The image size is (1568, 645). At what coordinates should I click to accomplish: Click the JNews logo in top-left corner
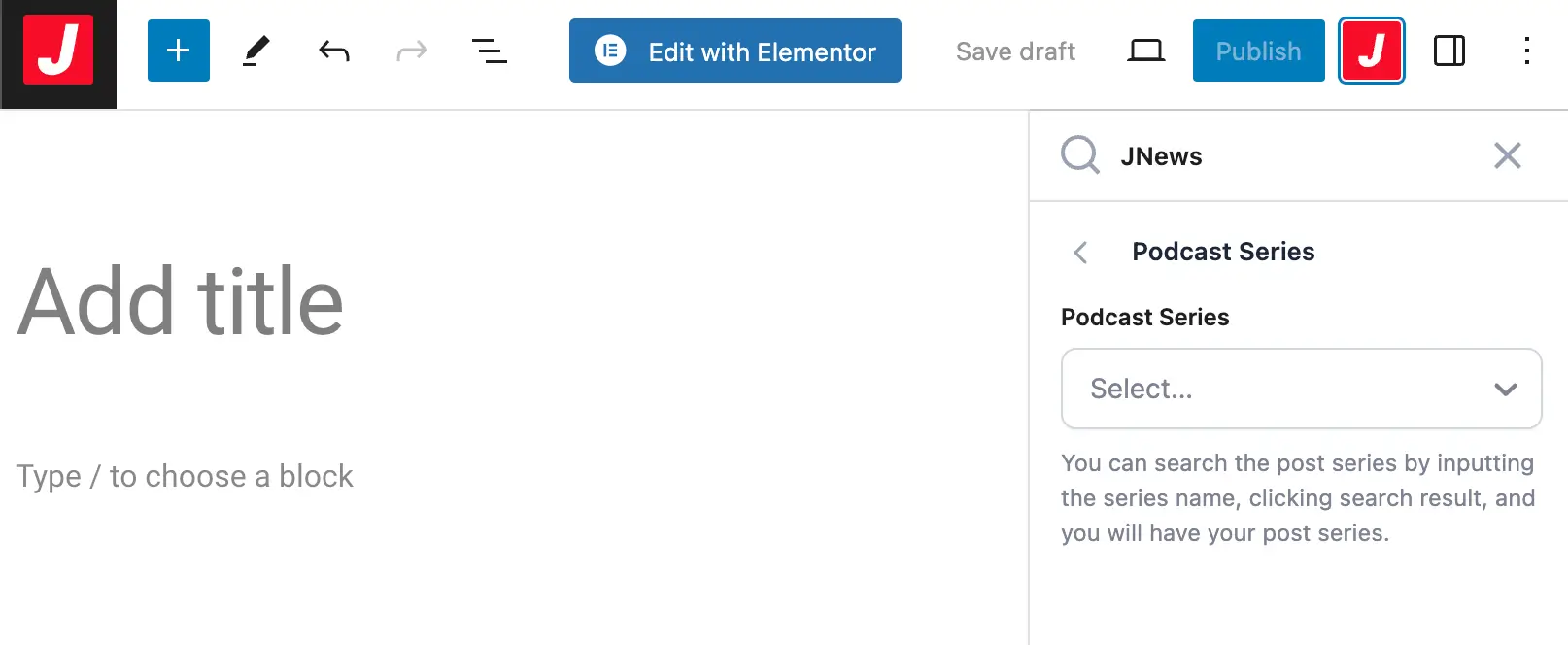tap(58, 52)
